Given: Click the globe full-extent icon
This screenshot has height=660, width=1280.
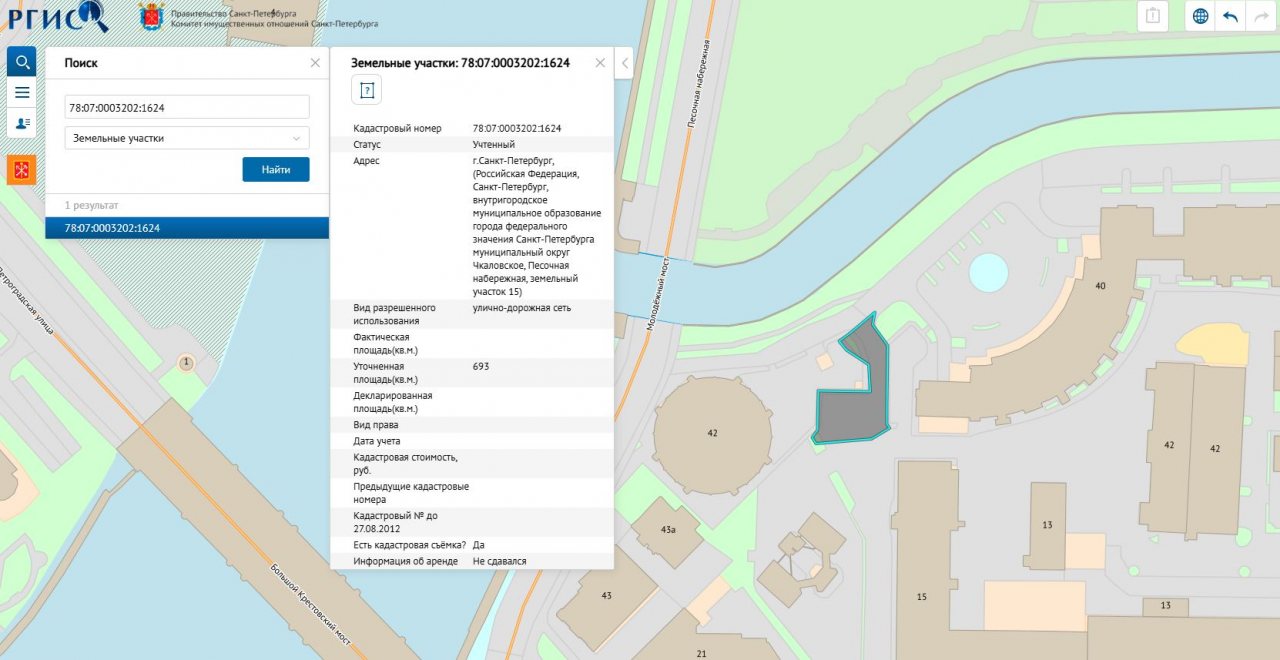Looking at the screenshot, I should click(1200, 17).
